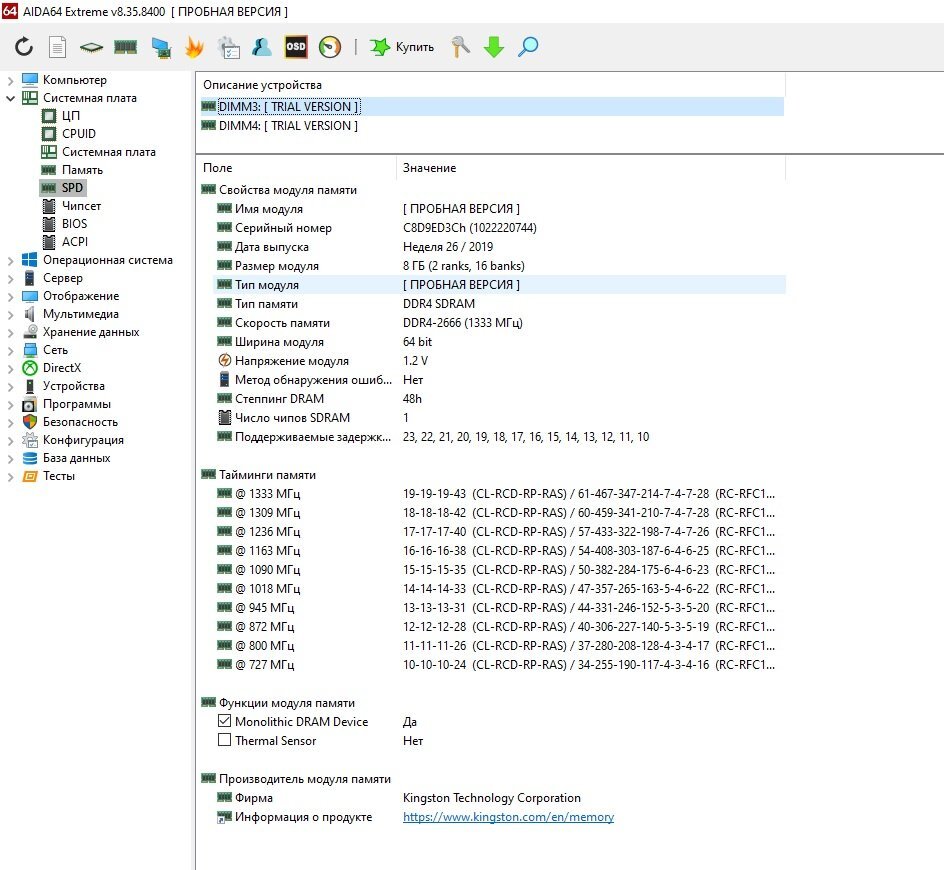The height and width of the screenshot is (870, 944).
Task: Click the network computer toolbar icon
Action: pos(161,47)
